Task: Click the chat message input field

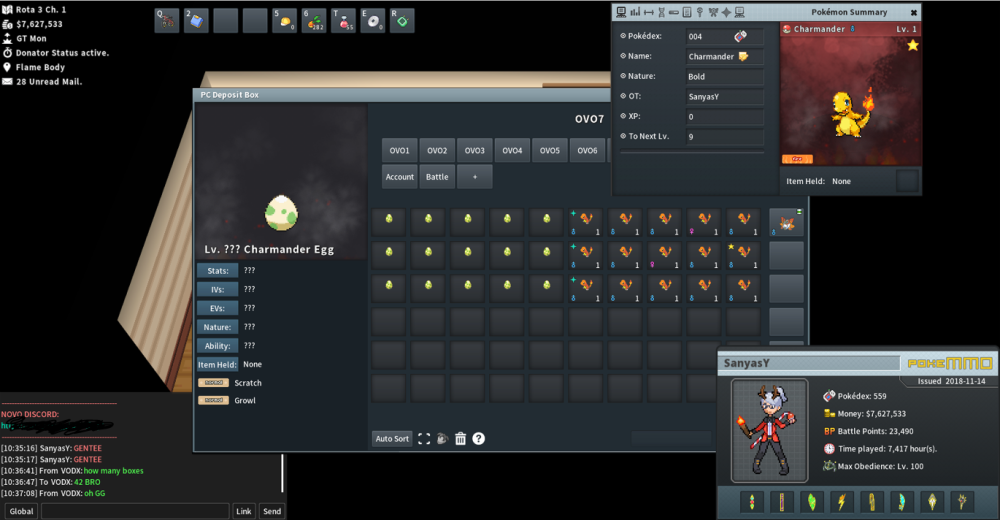Action: click(135, 511)
